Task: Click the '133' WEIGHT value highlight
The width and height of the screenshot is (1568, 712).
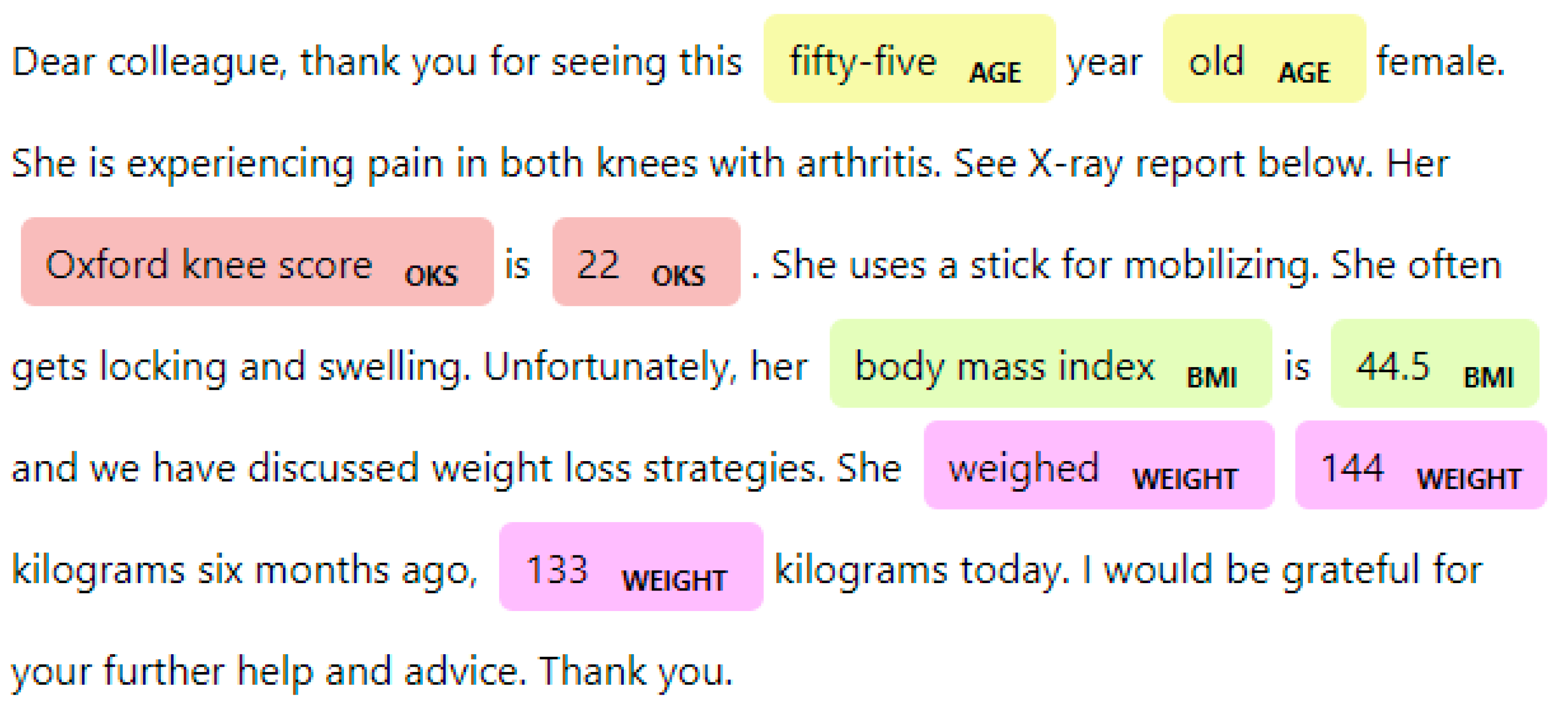Action: [x=631, y=566]
